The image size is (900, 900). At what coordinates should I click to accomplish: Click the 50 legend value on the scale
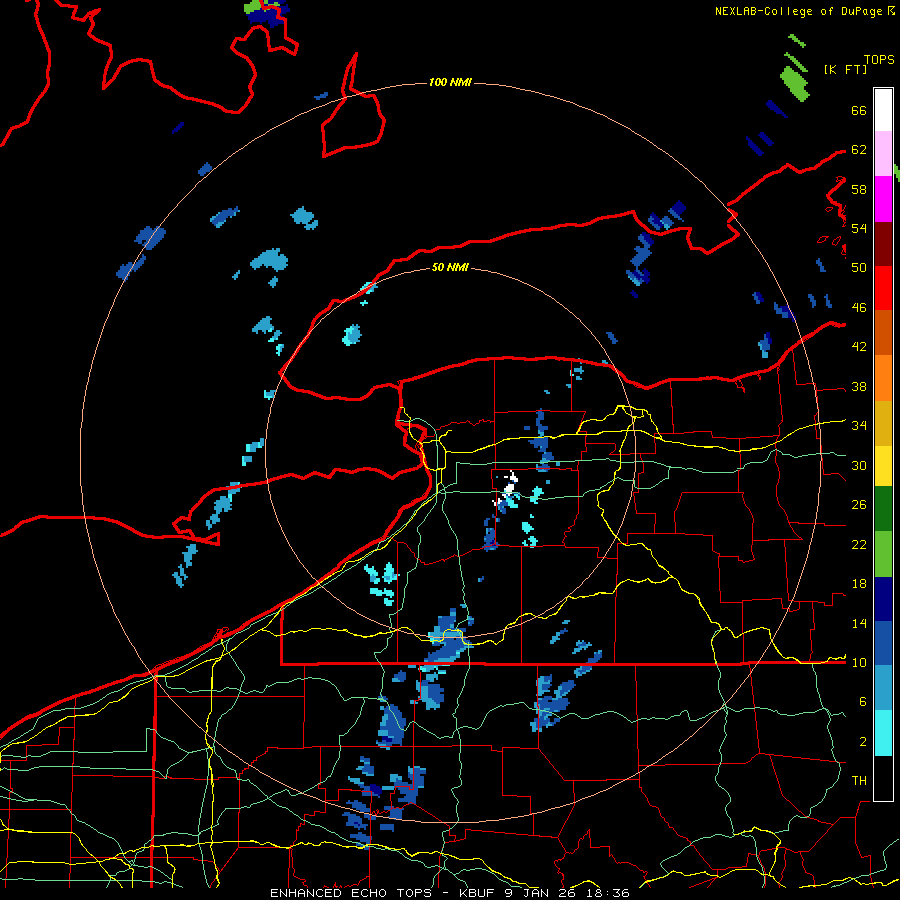[859, 267]
